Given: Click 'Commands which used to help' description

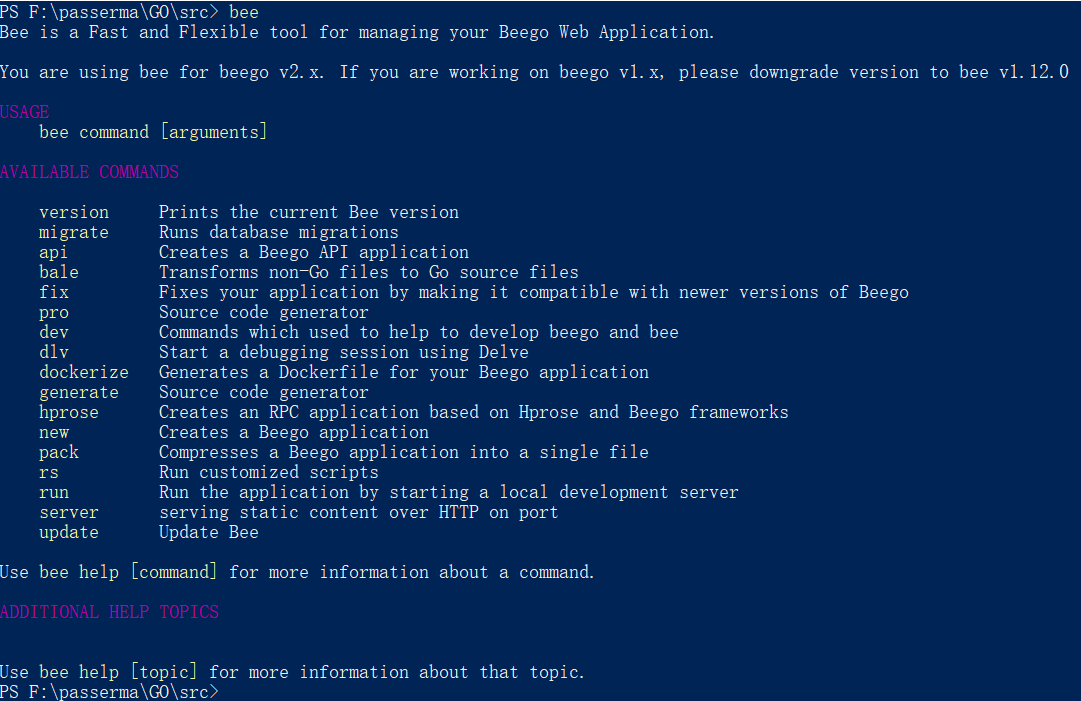Looking at the screenshot, I should click(419, 332).
